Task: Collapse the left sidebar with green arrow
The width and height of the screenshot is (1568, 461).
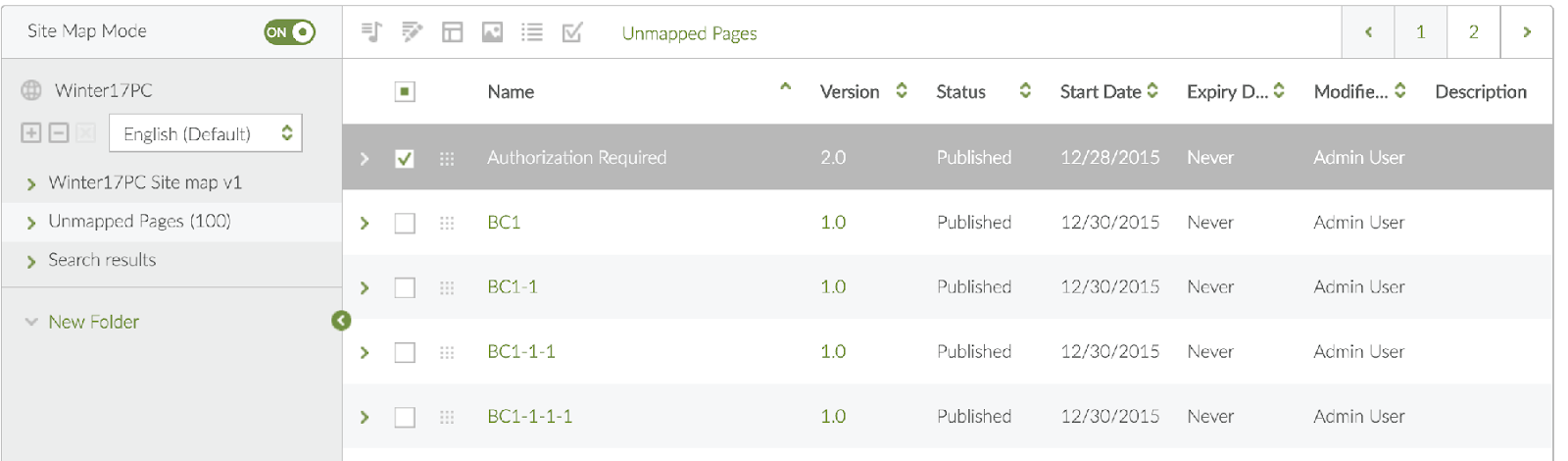Action: click(x=341, y=321)
